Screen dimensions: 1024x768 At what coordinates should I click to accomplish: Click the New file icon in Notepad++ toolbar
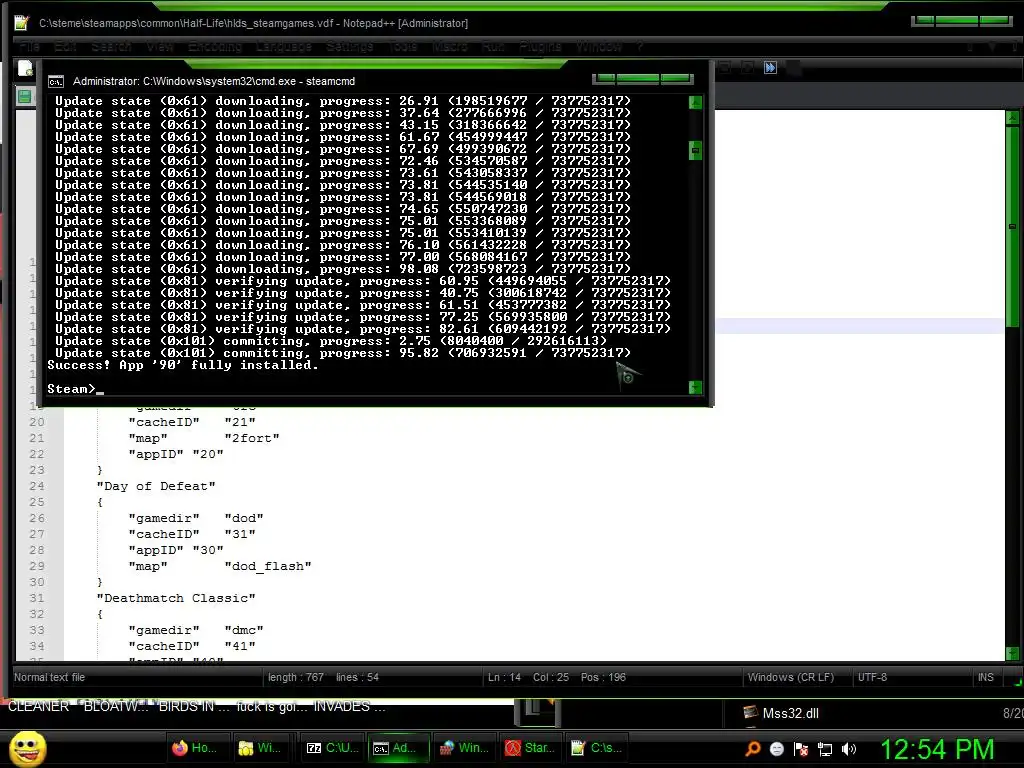click(x=25, y=68)
